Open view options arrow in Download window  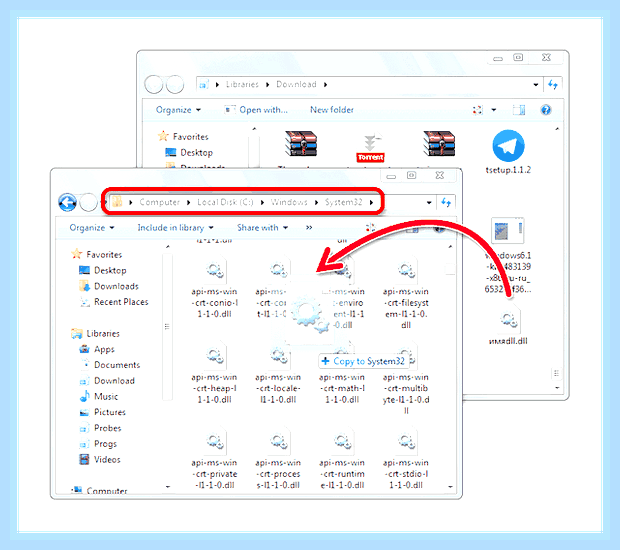tap(493, 110)
